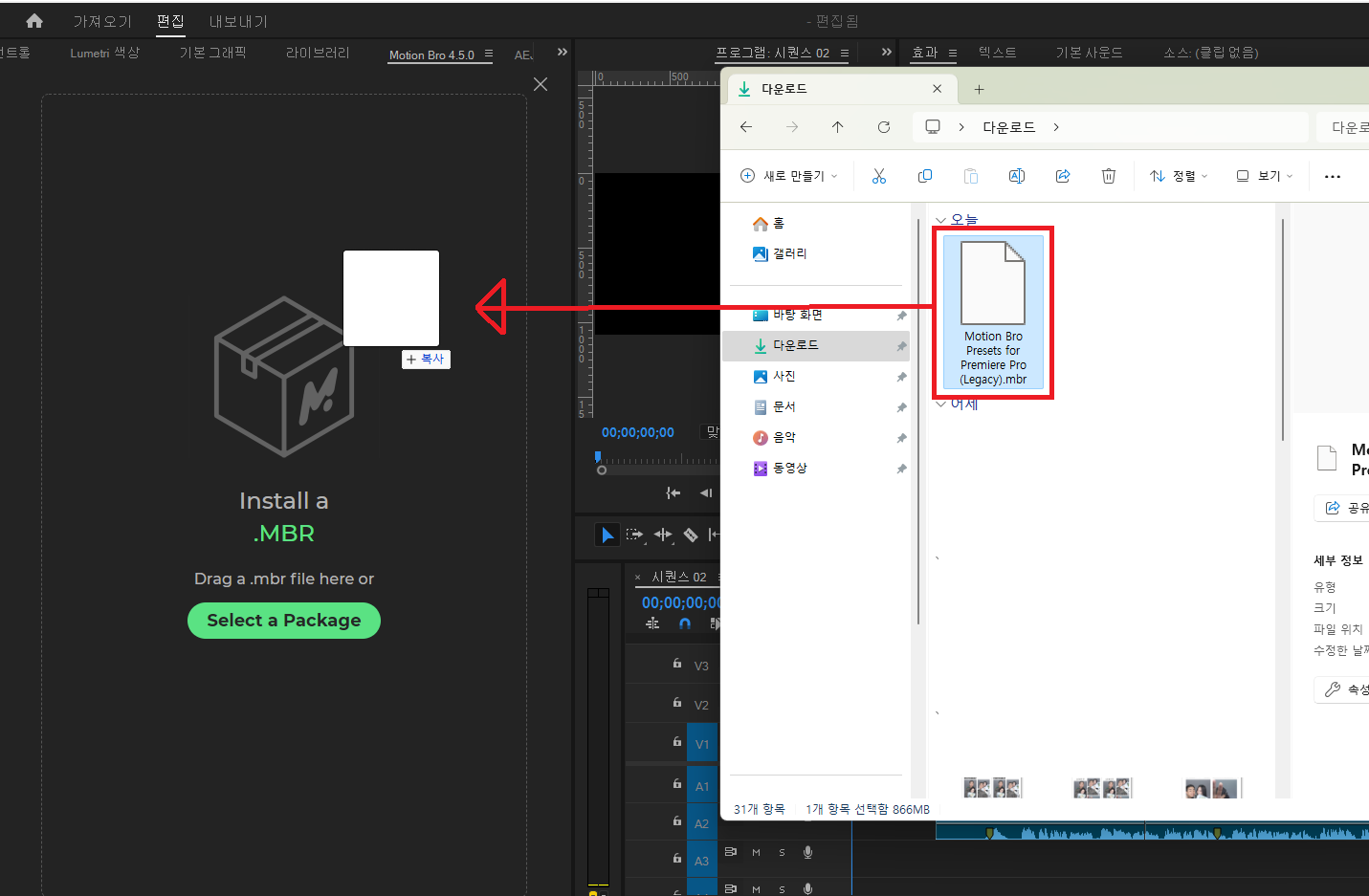Viewport: 1369px width, 896px height.
Task: Toggle lock on track V1
Action: click(676, 742)
